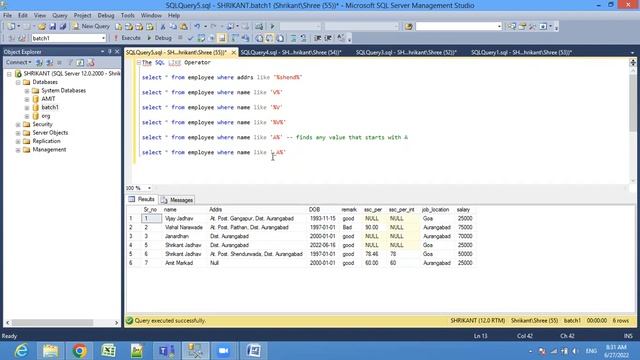This screenshot has height=360, width=640.
Task: Switch to the Messages results tab
Action: click(177, 200)
